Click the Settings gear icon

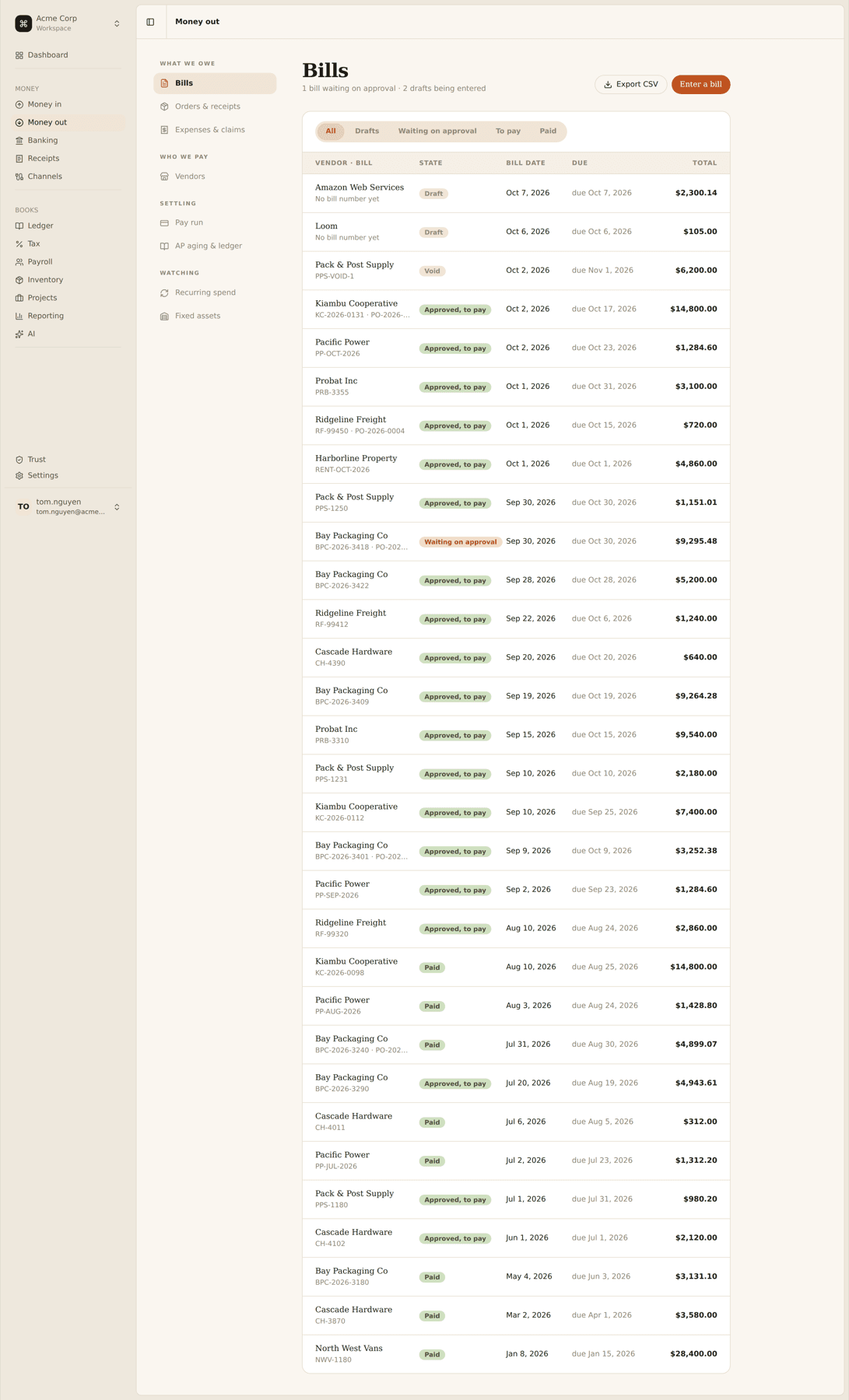19,476
